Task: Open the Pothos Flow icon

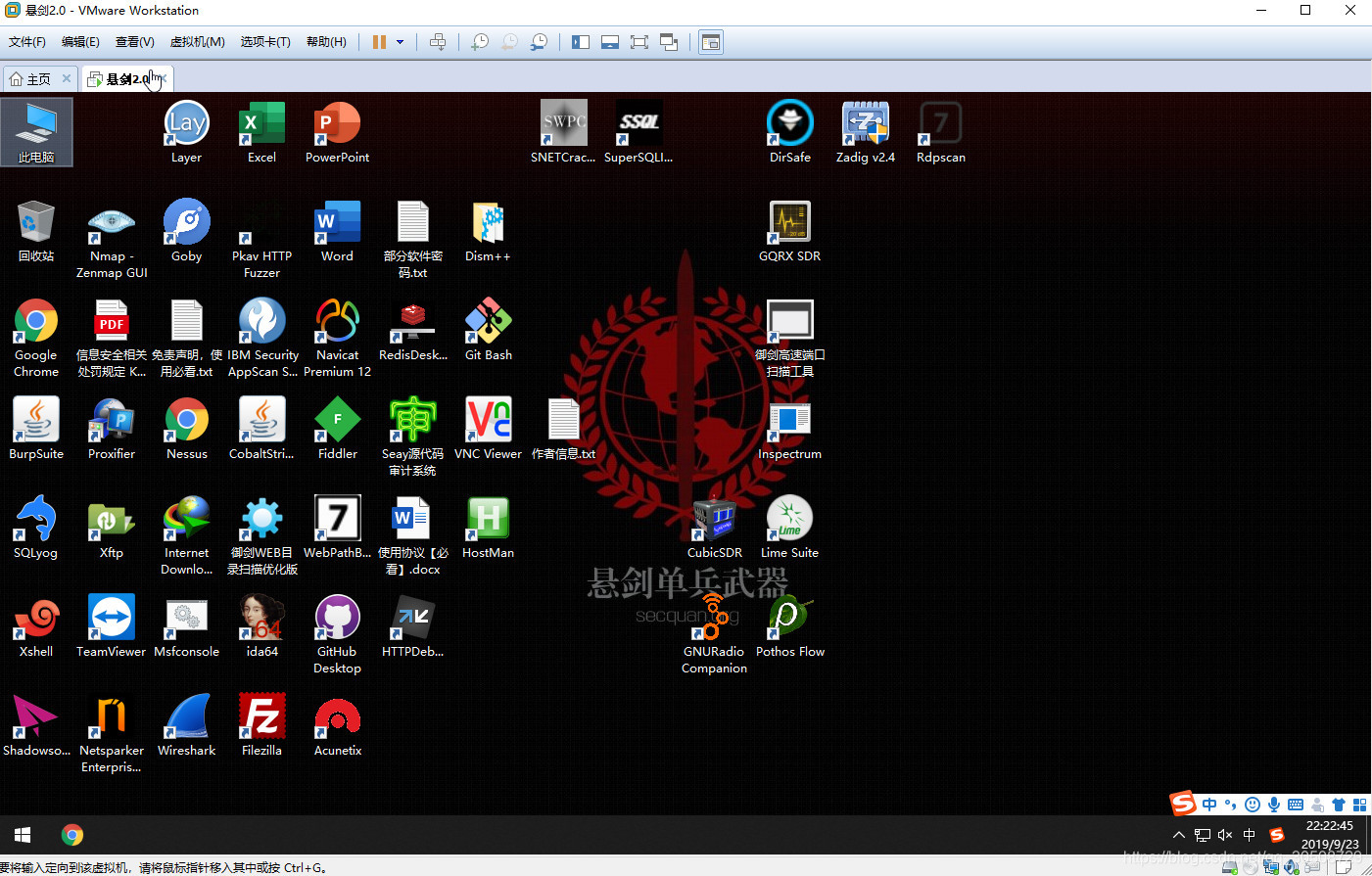Action: [x=790, y=625]
